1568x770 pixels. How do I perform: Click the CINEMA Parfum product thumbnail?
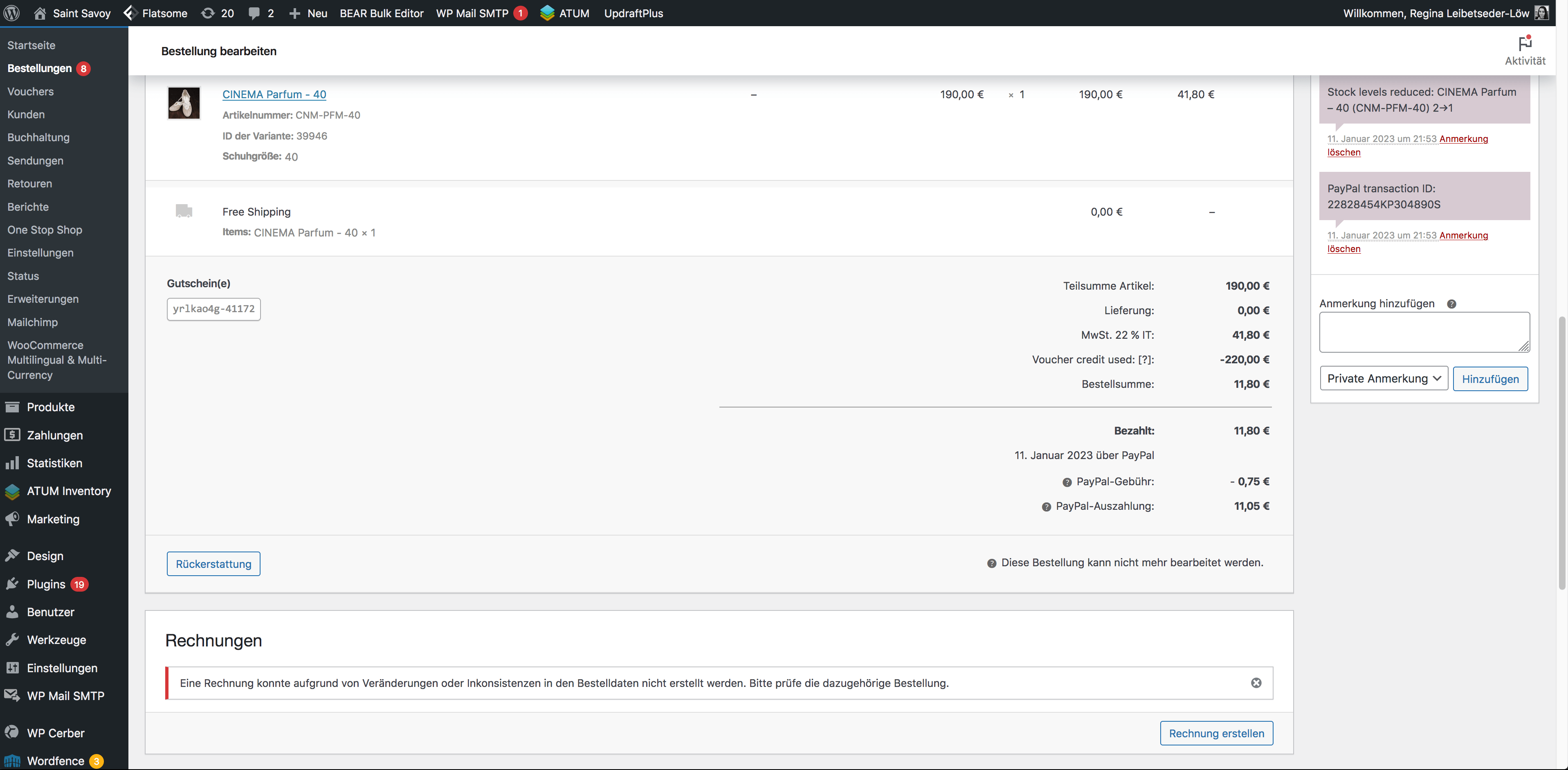(x=184, y=103)
